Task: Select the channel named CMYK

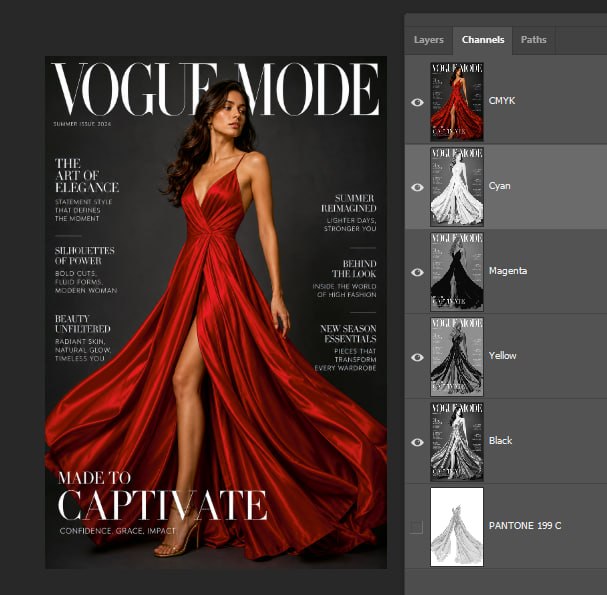Action: [502, 101]
